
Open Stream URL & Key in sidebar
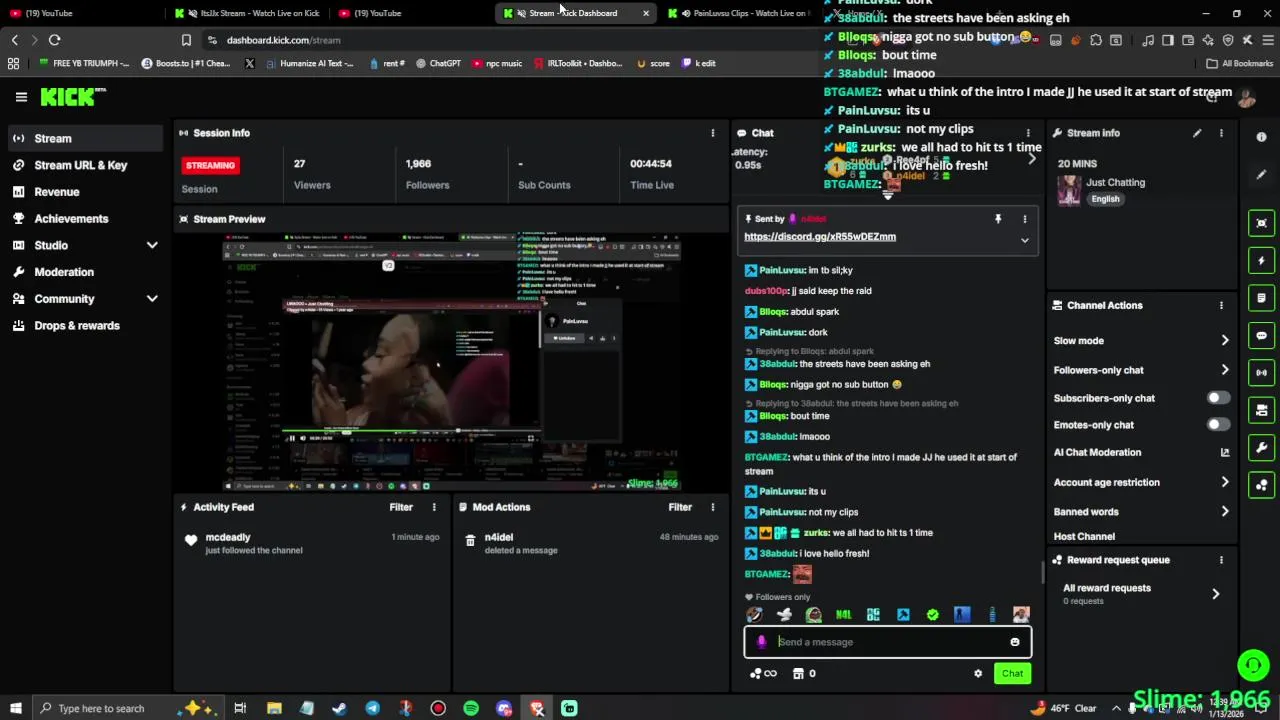coord(84,165)
